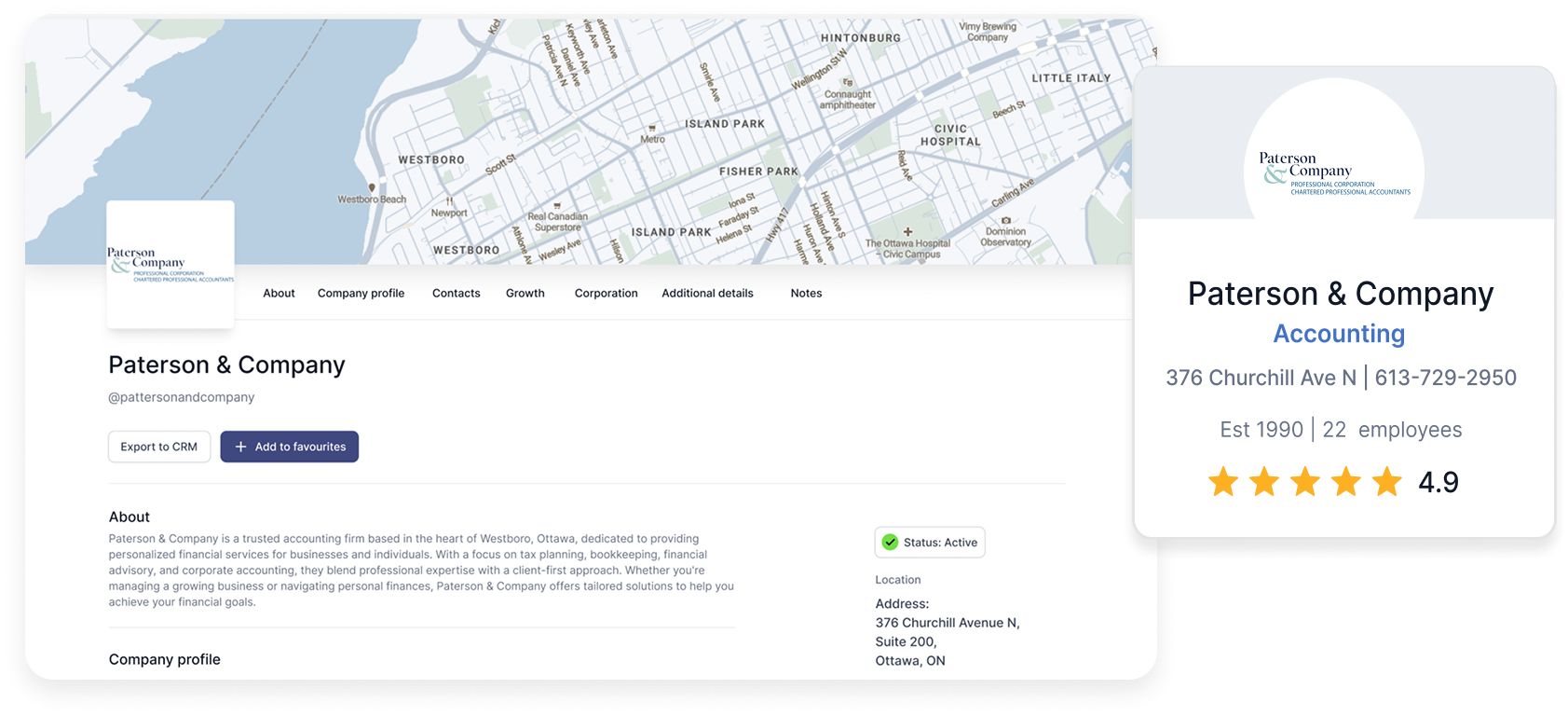Click the Paterson & Company logo thumbnail on profile
Viewport: 1568px width, 716px height.
click(170, 264)
